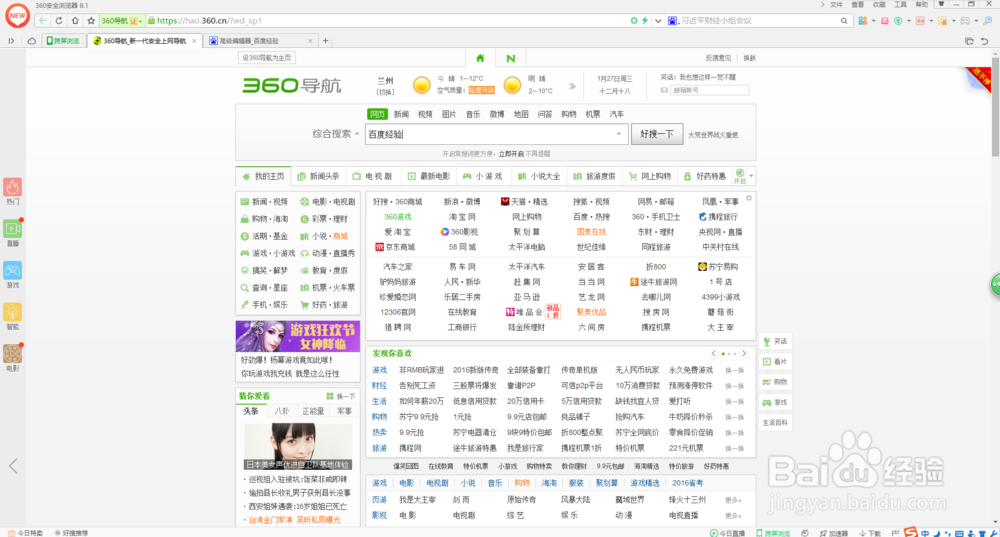
Task: Open new tab with plus button
Action: point(325,41)
